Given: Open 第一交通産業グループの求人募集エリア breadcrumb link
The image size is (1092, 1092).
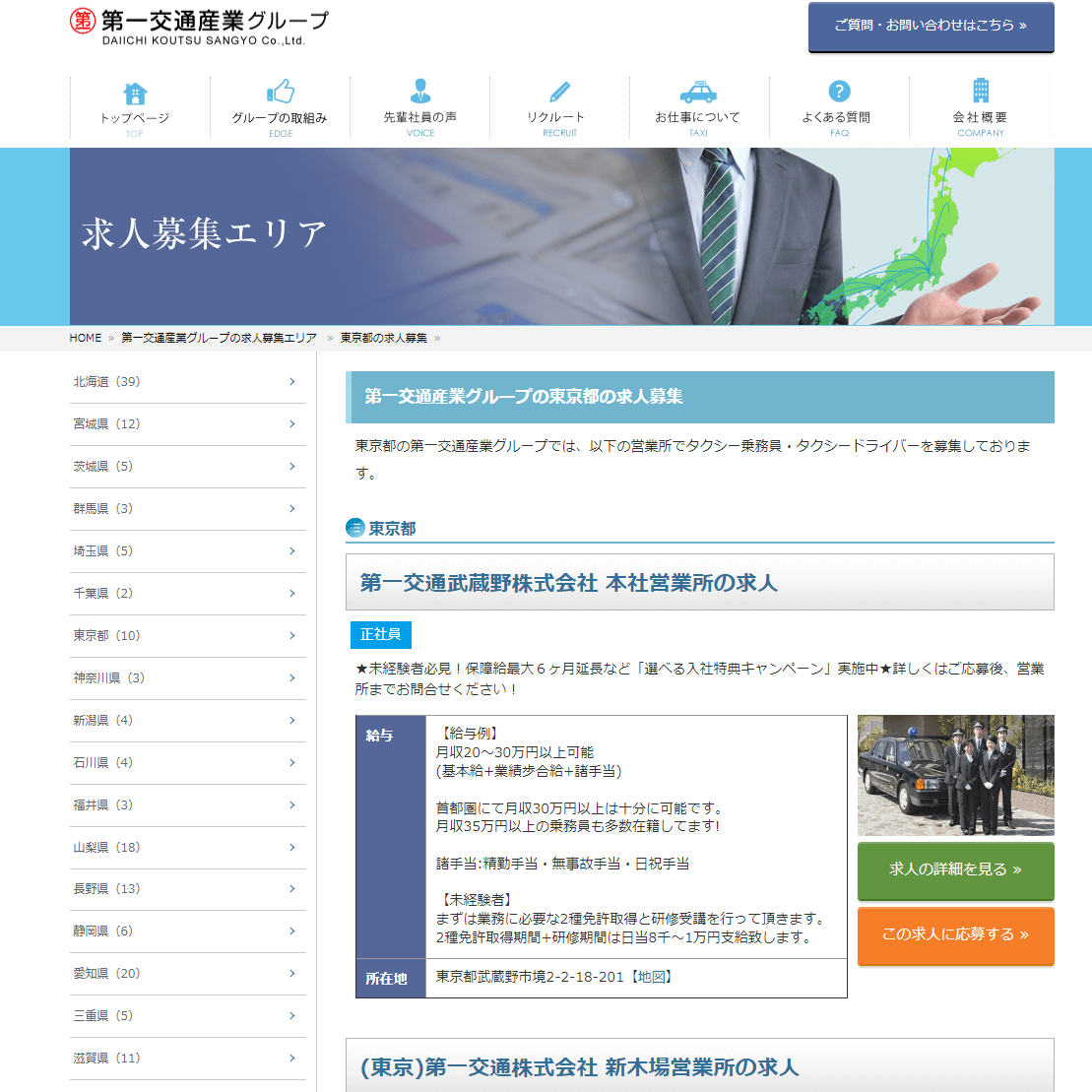Looking at the screenshot, I should [219, 338].
